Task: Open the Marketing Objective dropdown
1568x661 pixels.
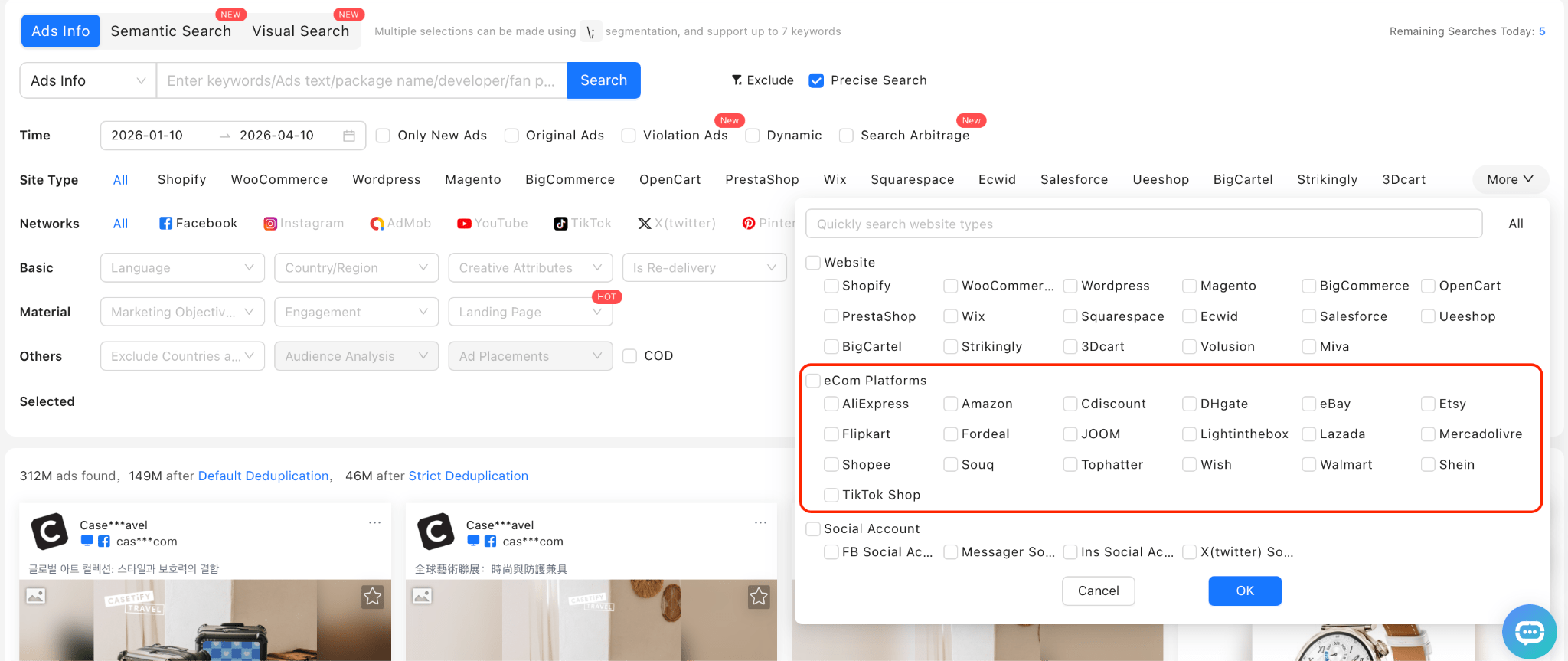Action: [x=182, y=312]
